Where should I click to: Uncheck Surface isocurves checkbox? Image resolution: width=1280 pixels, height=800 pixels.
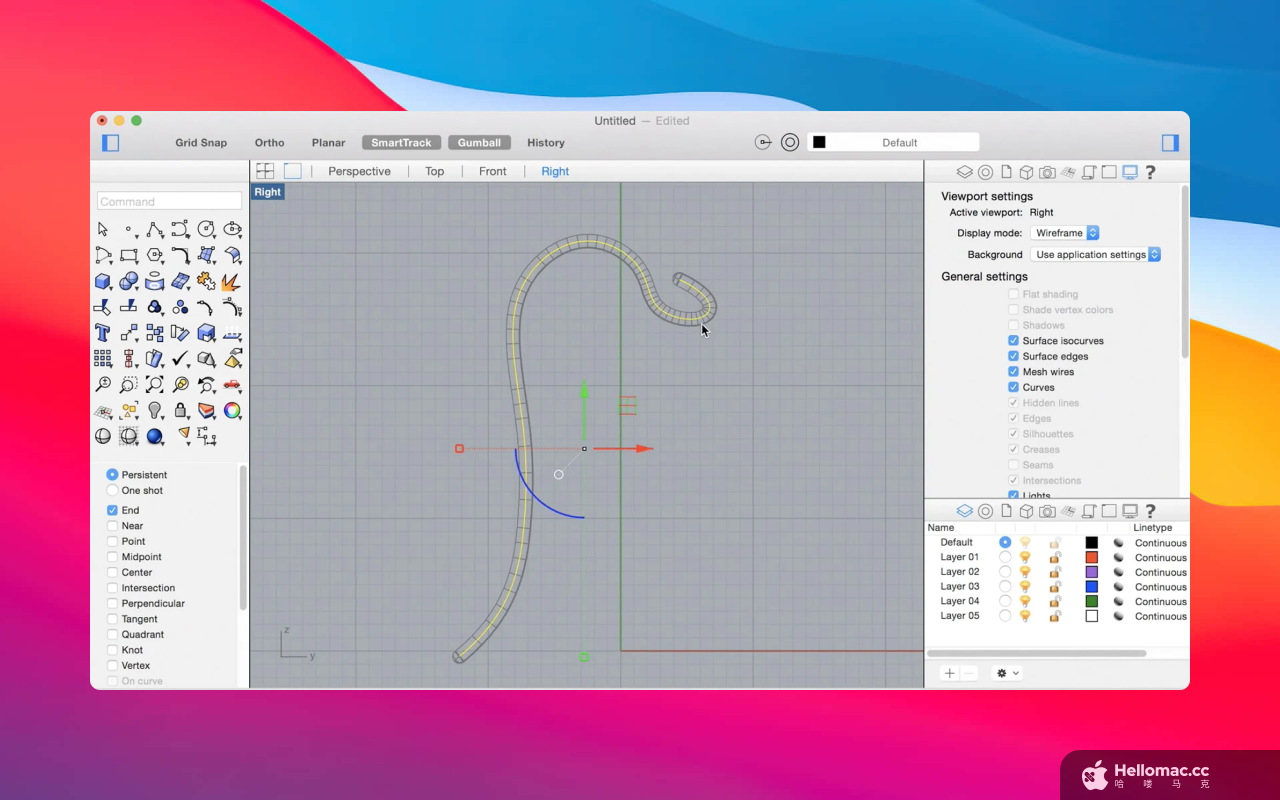tap(1013, 341)
